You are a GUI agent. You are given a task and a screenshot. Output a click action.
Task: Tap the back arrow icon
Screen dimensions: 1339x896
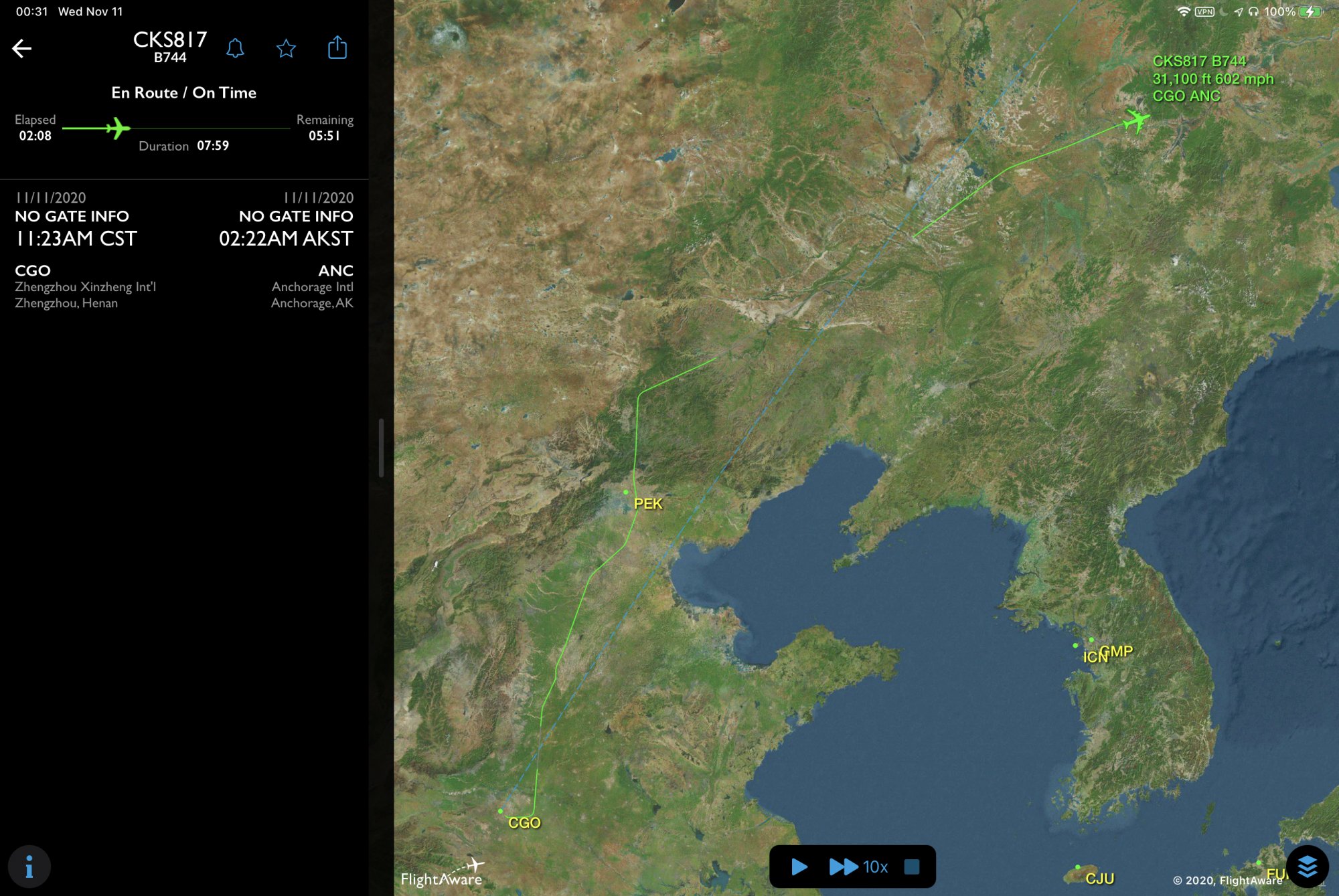click(x=22, y=48)
